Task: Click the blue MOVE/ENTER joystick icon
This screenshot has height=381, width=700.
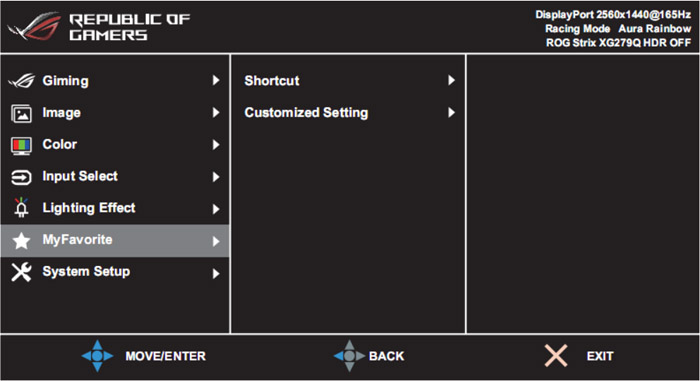Action: tap(97, 356)
